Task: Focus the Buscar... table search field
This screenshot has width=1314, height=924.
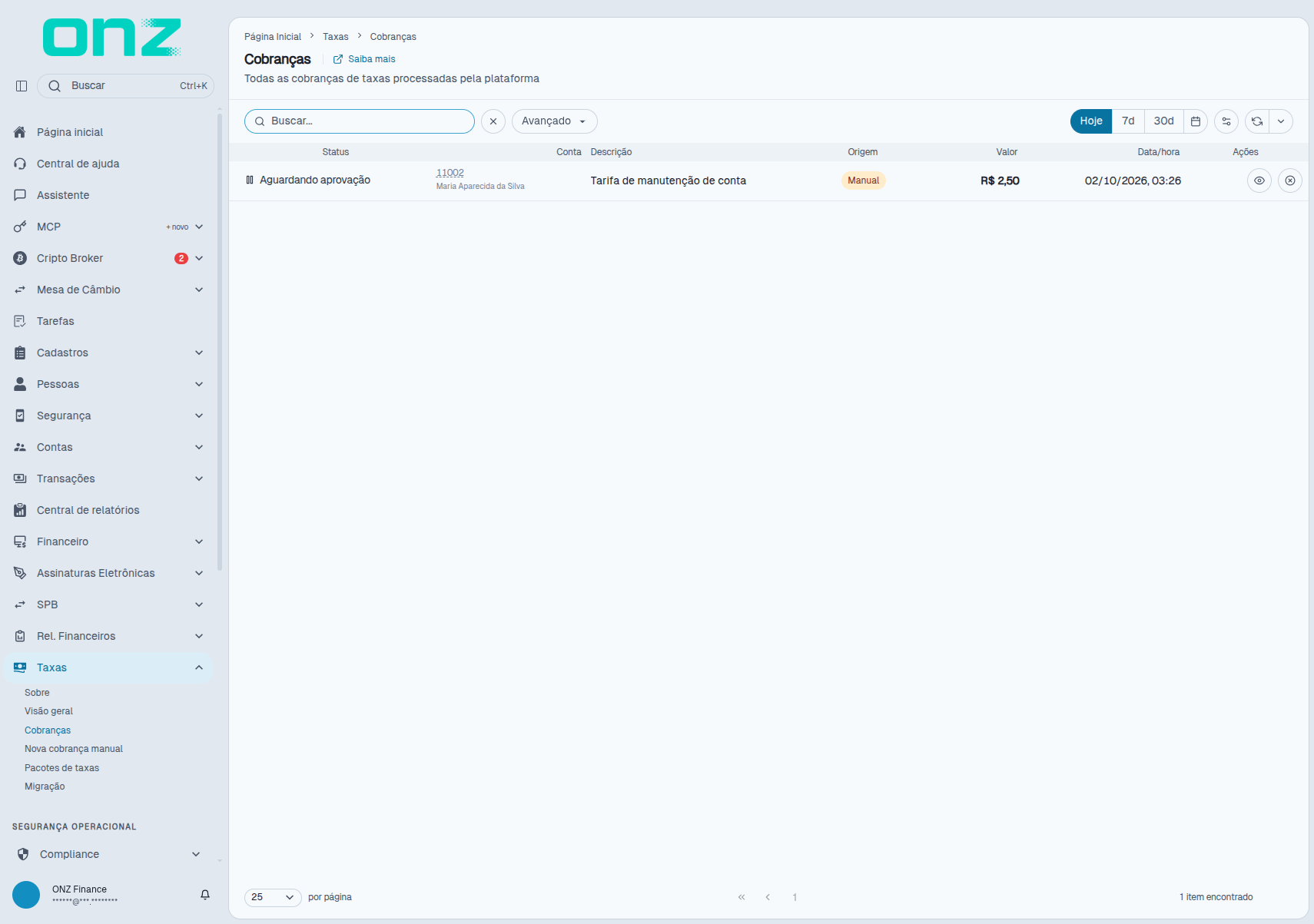Action: point(360,121)
